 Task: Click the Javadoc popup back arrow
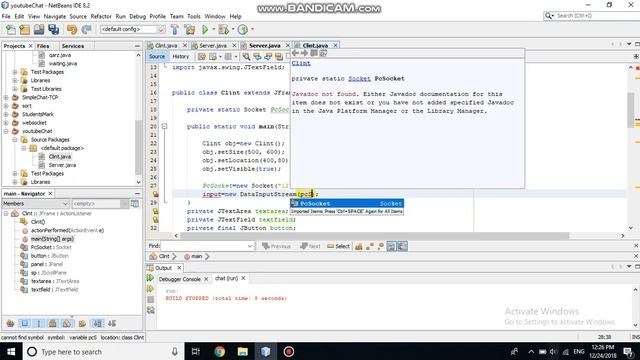296,53
